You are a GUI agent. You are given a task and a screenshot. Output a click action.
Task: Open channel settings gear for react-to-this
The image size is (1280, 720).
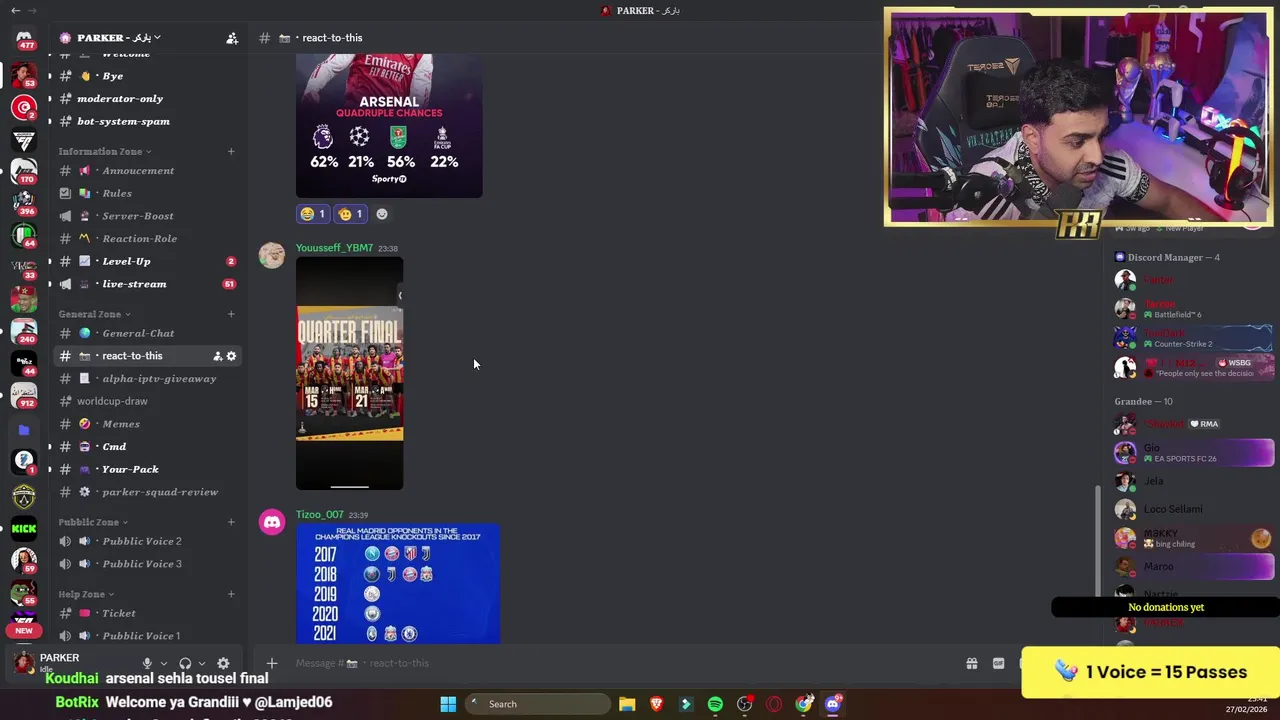(231, 356)
